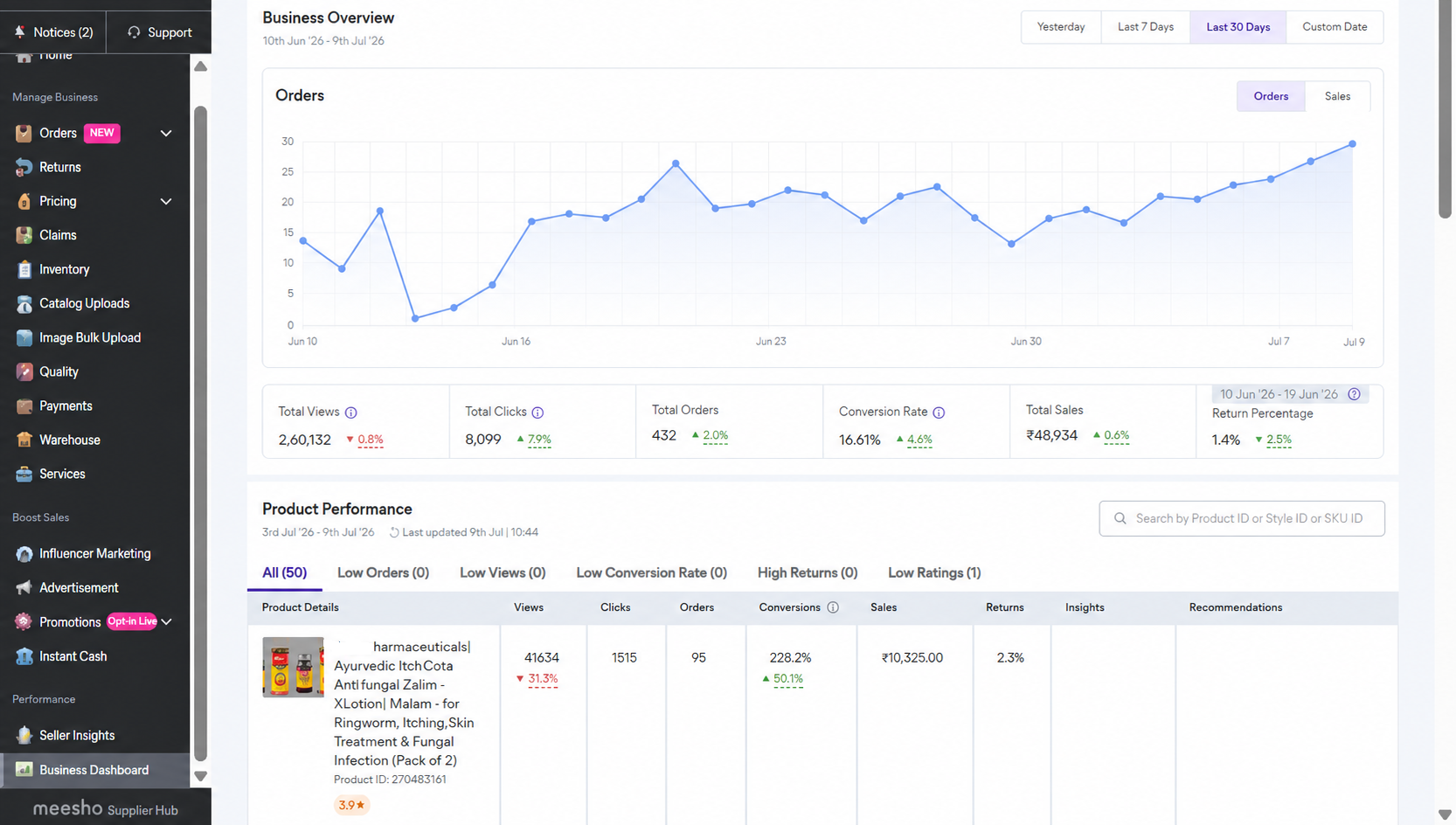This screenshot has width=1456, height=825.
Task: Open the Low Ratings (1) tab
Action: click(934, 573)
